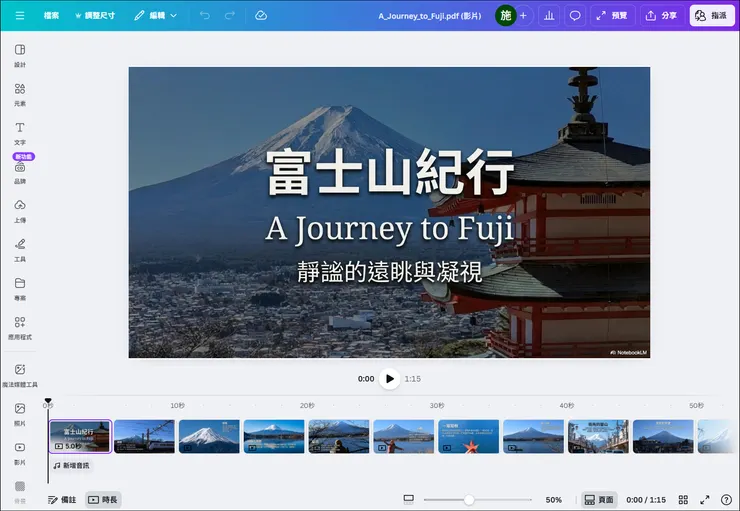740x511 pixels.
Task: Select the A Journey to Fuji subtitle
Action: 389,229
